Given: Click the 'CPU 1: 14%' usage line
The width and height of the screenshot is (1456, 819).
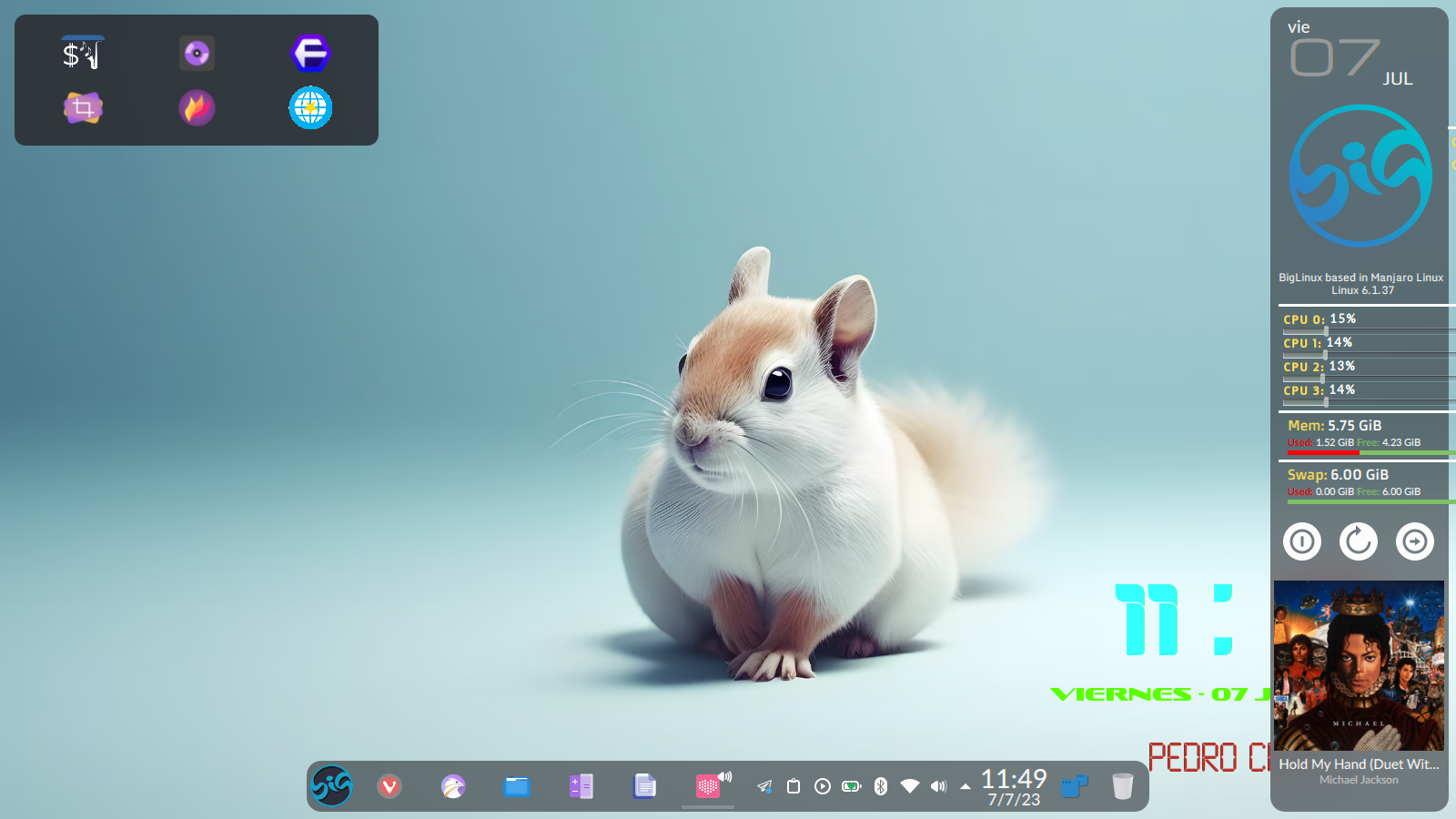Looking at the screenshot, I should [x=1318, y=343].
